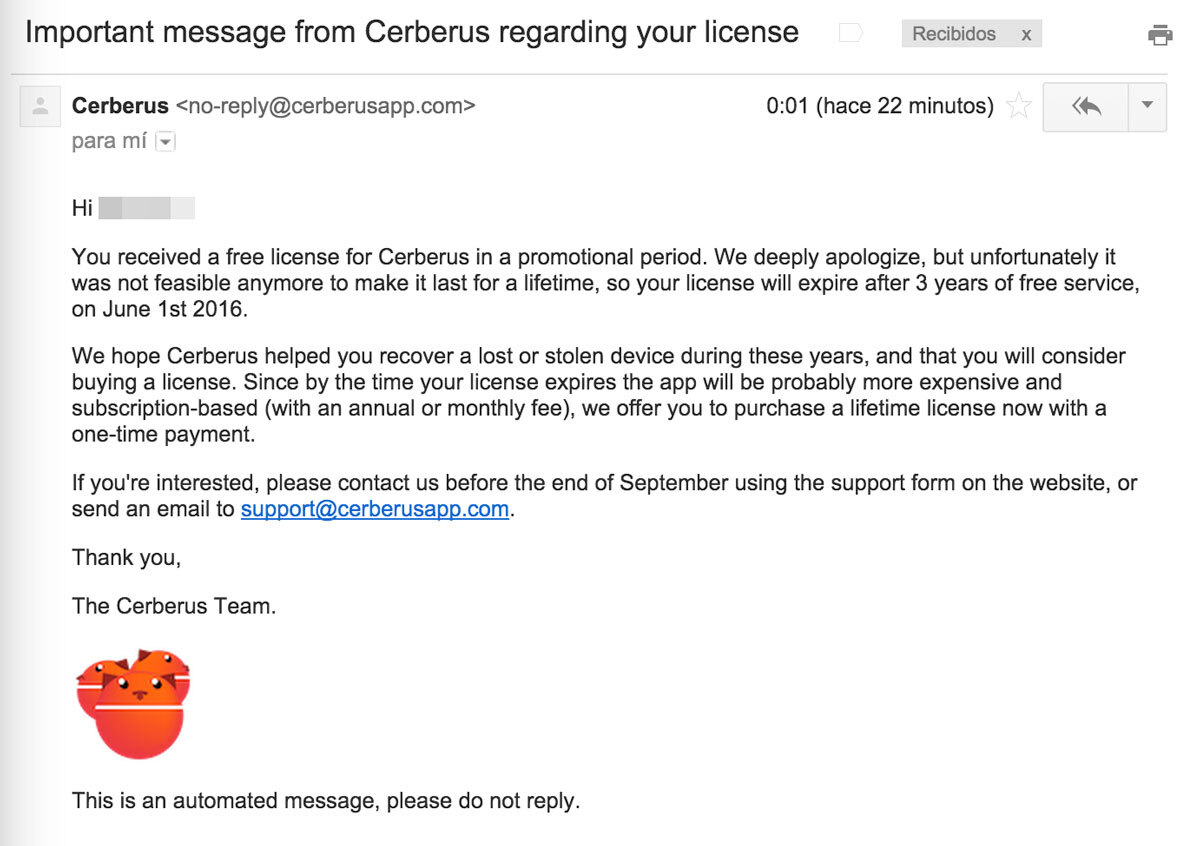Click the no-reply@cerberusapp.com sender address
This screenshot has width=1200, height=846.
[325, 106]
